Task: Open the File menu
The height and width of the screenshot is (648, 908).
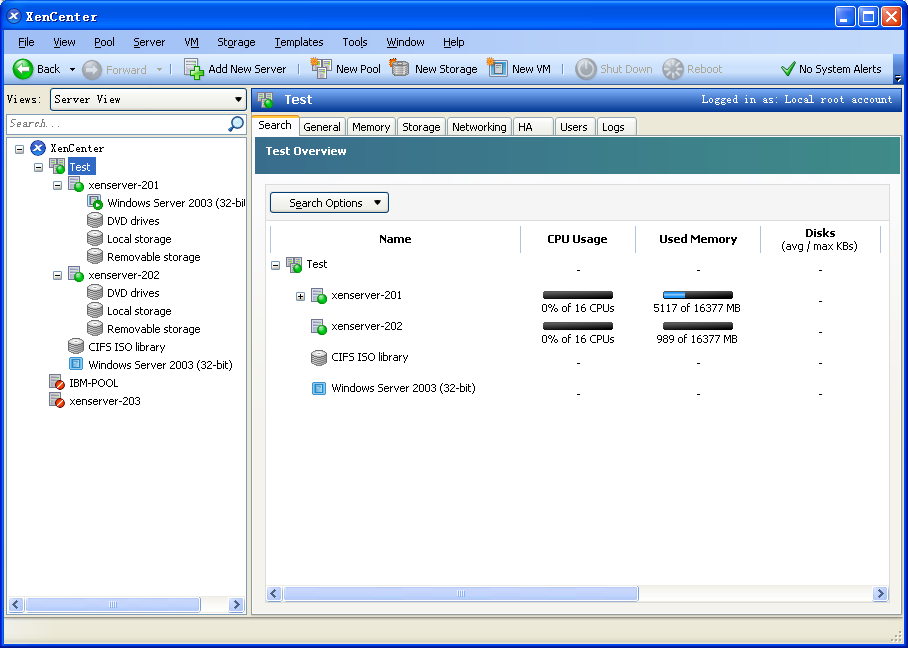Action: 26,42
